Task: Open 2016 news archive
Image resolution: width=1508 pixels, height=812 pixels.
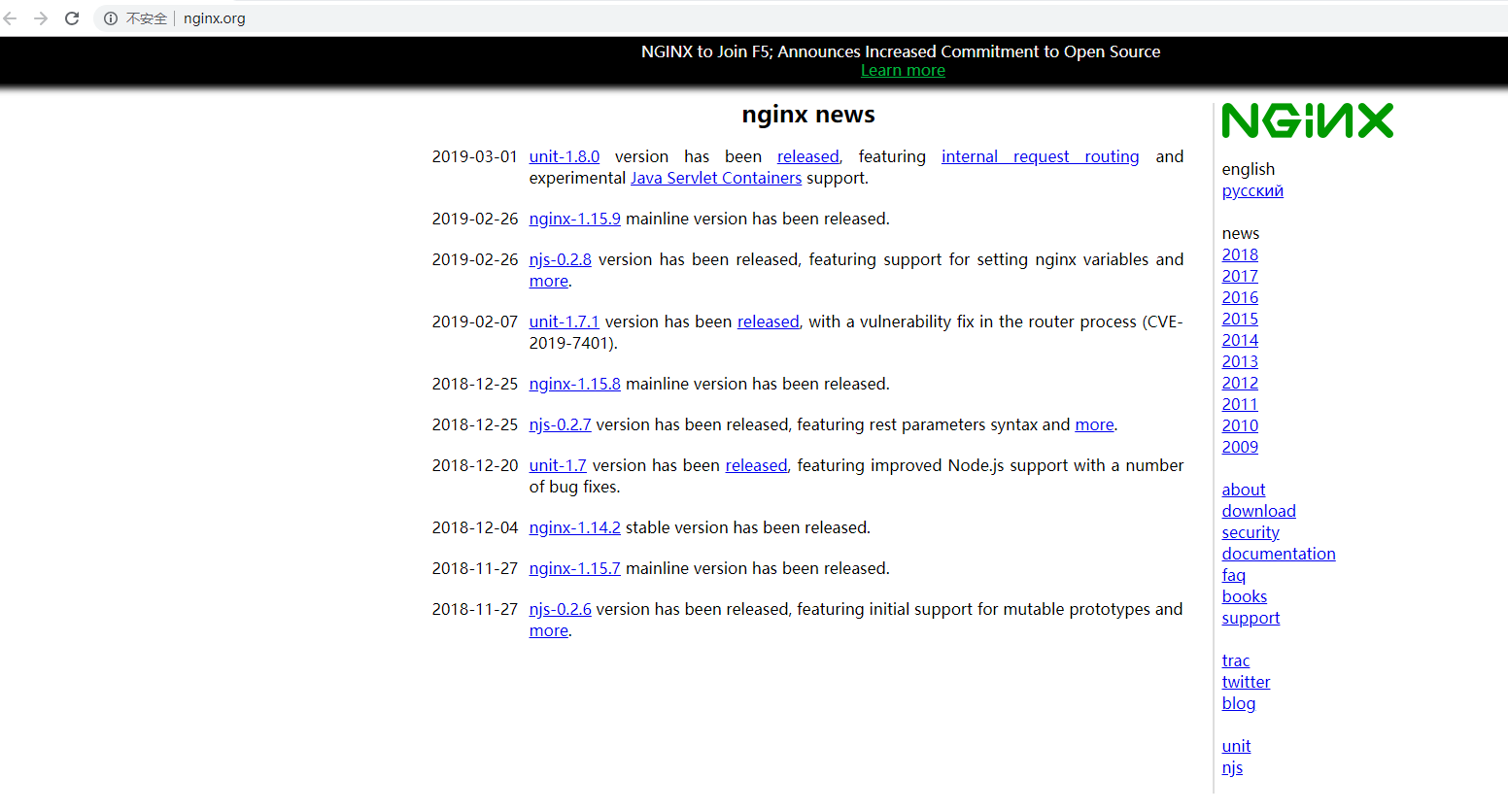Action: 1240,297
